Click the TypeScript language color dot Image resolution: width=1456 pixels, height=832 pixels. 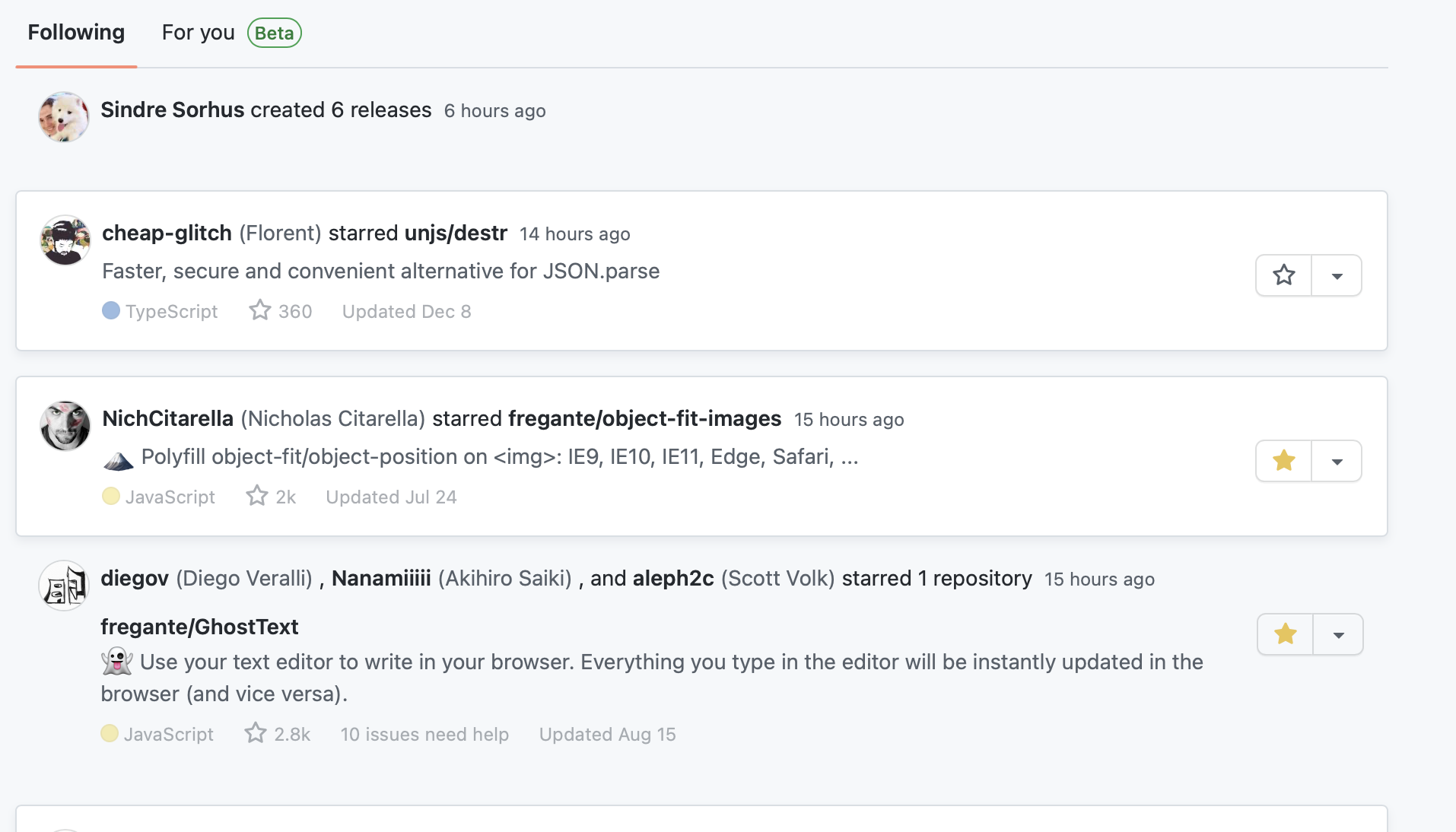[x=112, y=310]
